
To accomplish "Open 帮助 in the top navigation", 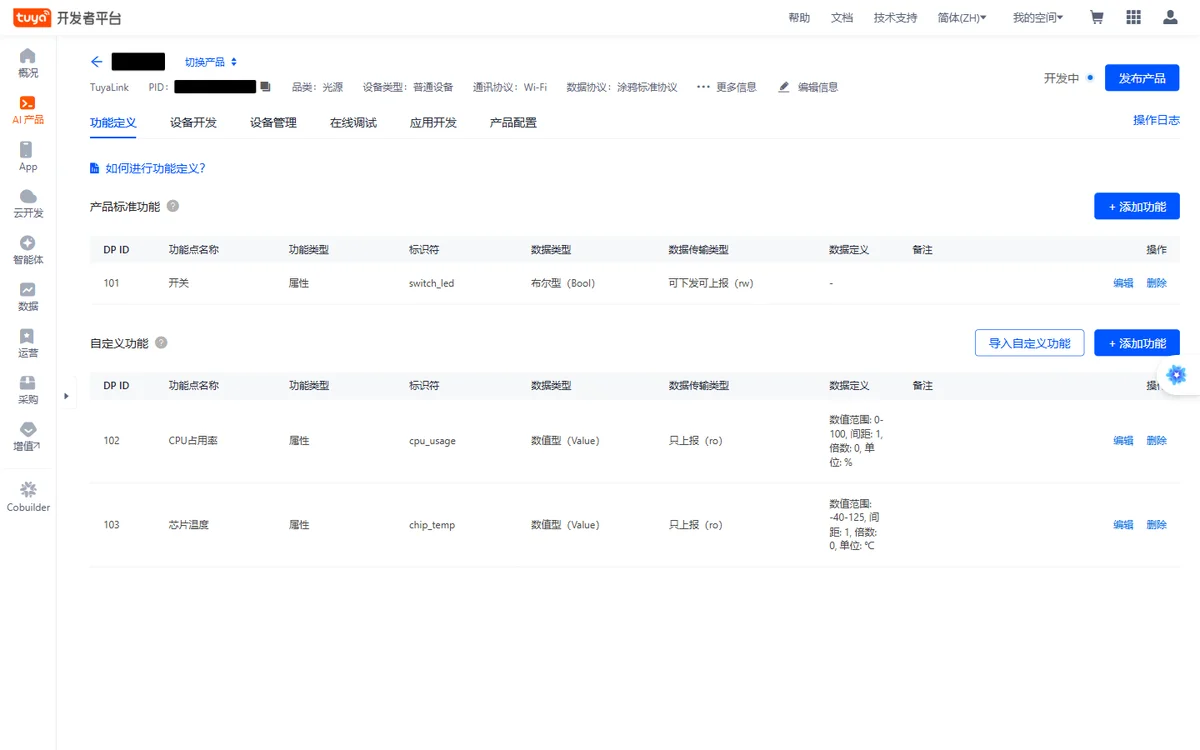I will pyautogui.click(x=799, y=18).
